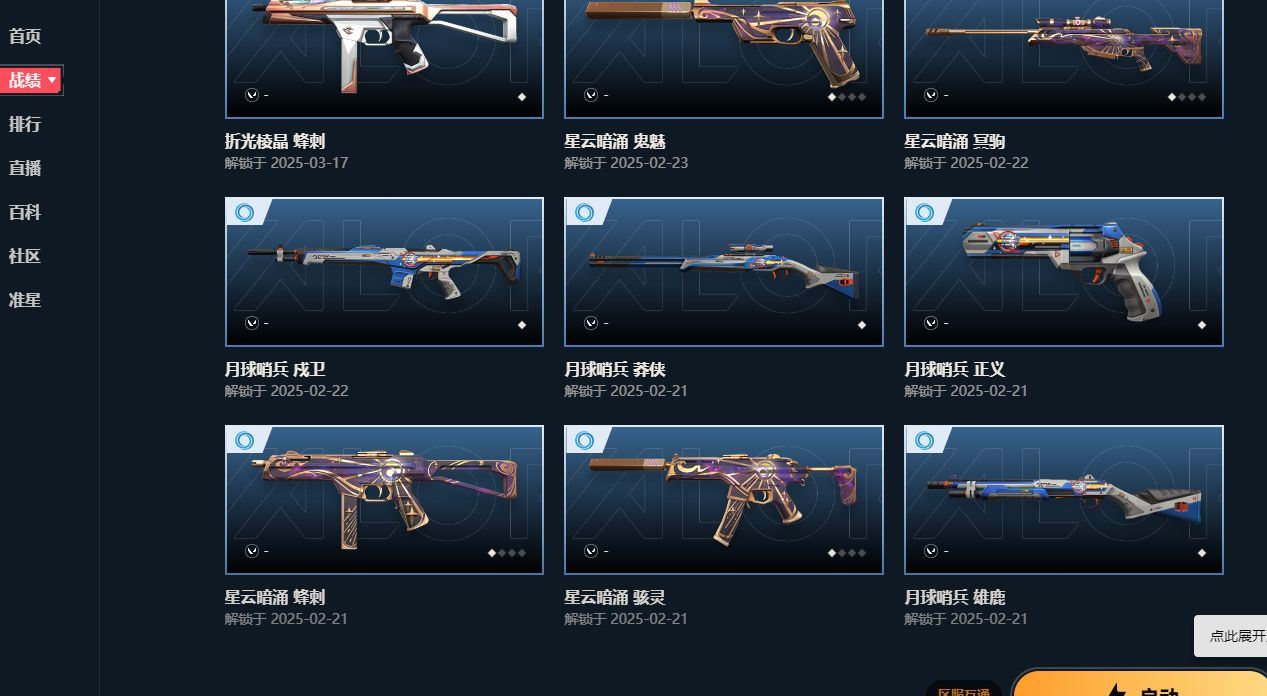The height and width of the screenshot is (696, 1267).
Task: Open 准星 in the sidebar
Action: click(25, 300)
